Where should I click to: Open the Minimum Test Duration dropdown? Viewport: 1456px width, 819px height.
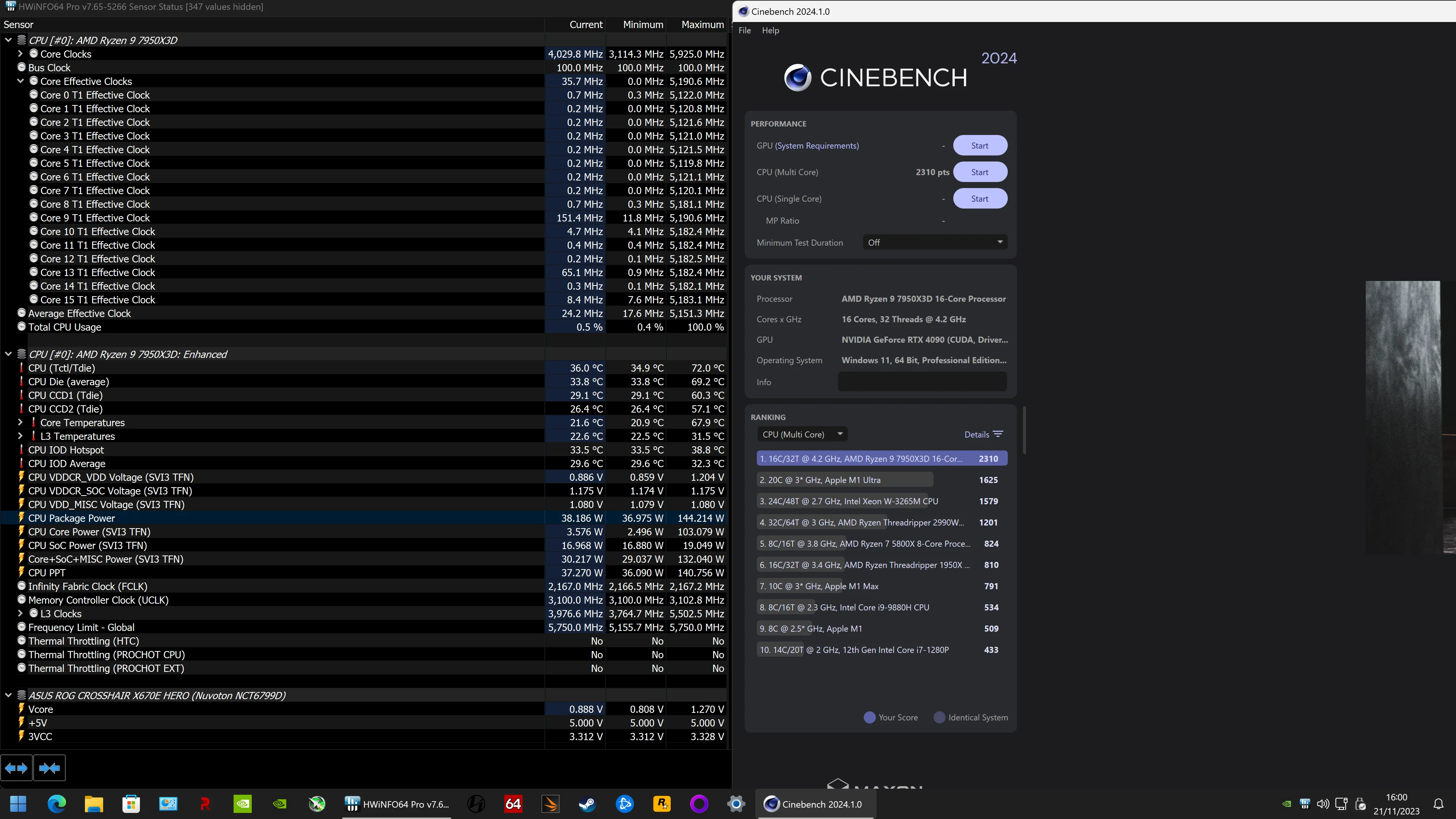pos(935,243)
